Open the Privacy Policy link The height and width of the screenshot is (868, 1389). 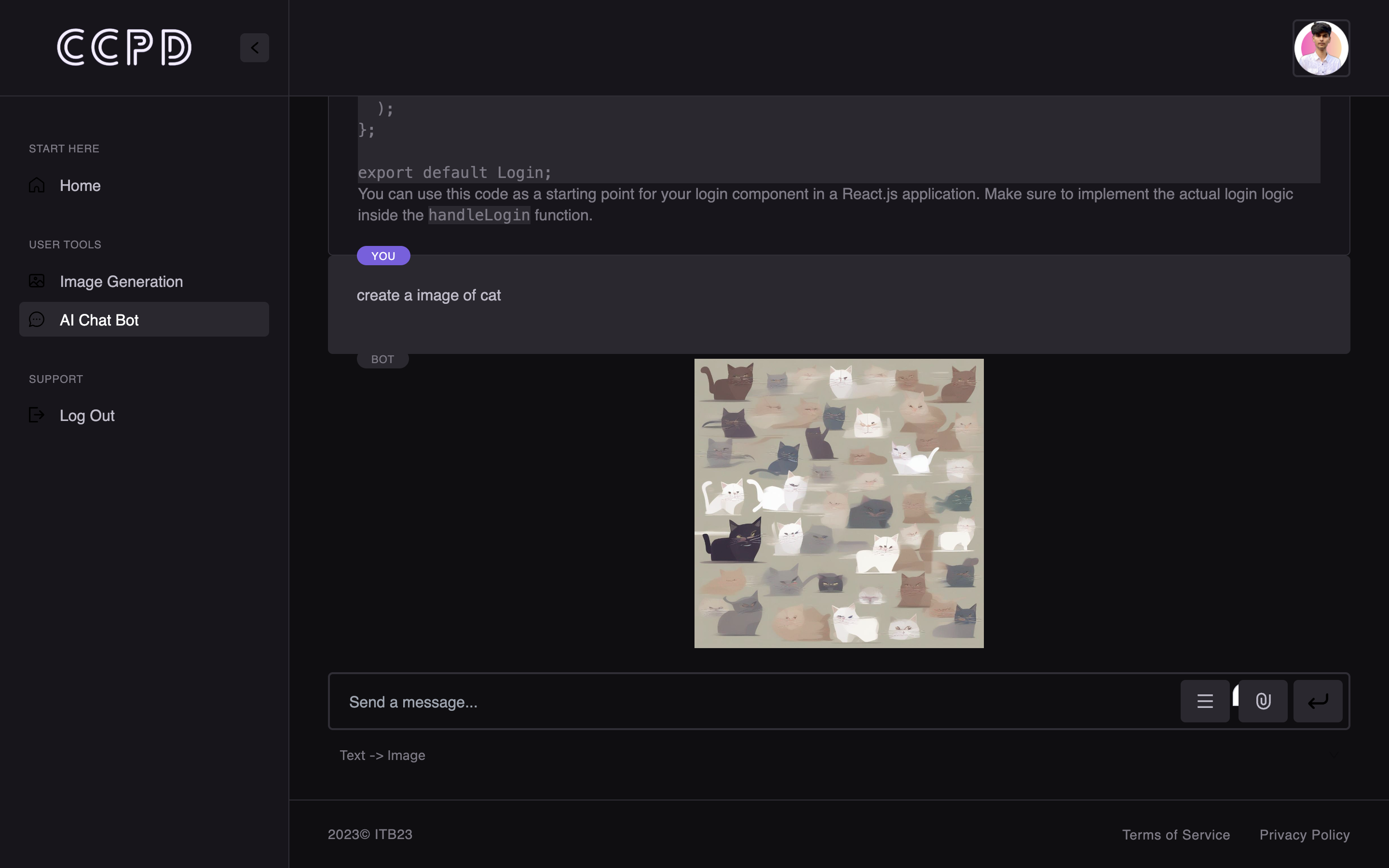click(x=1304, y=835)
